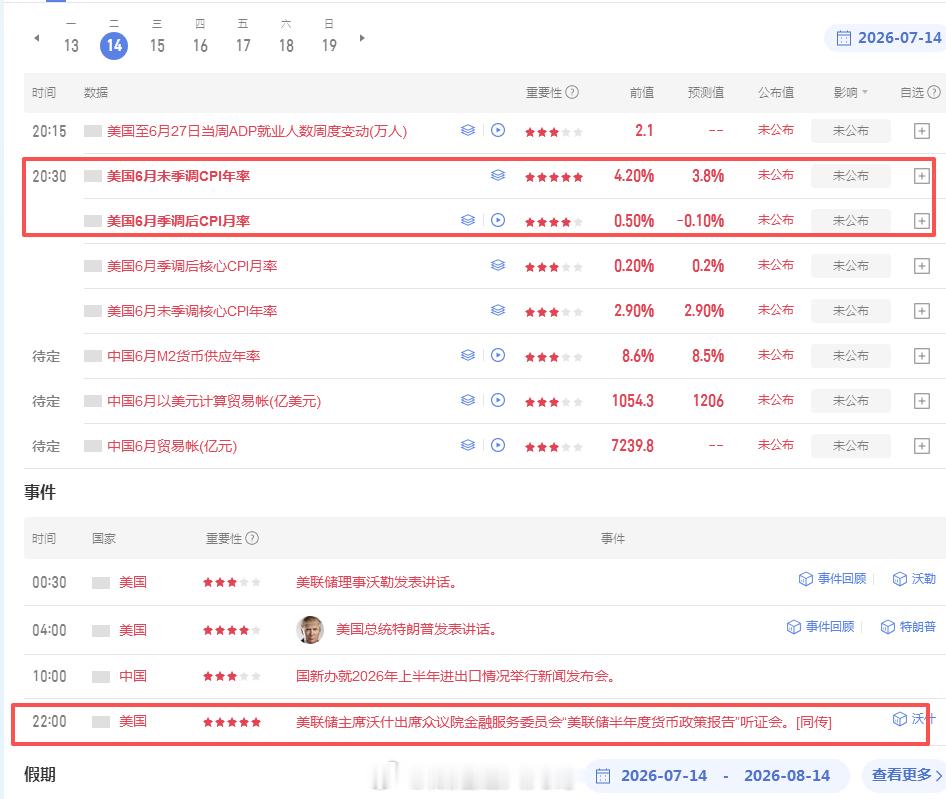Add 季调后CPI月率 to watchlist
This screenshot has height=799, width=946.
[x=922, y=221]
